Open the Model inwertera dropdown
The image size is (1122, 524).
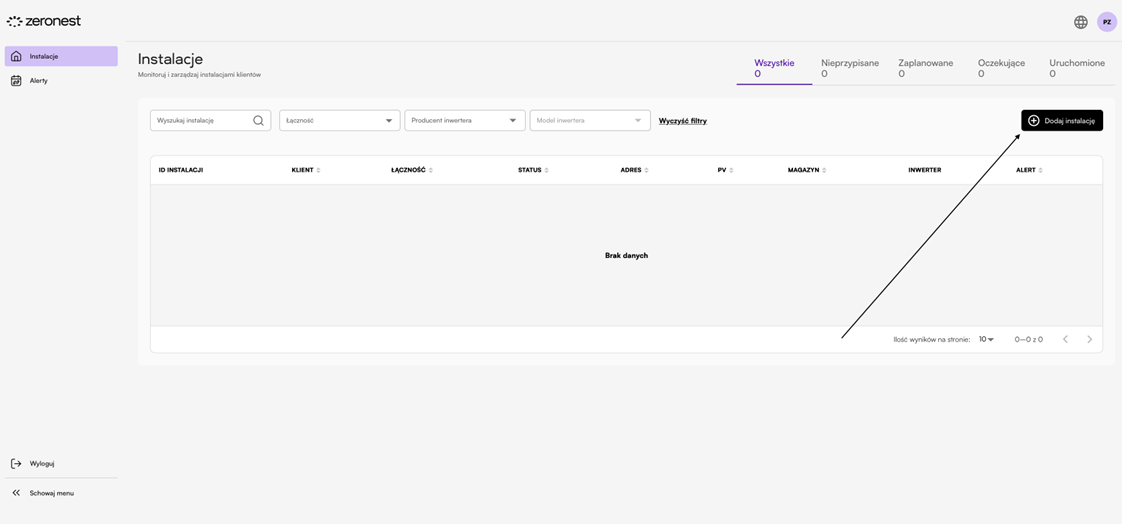589,121
